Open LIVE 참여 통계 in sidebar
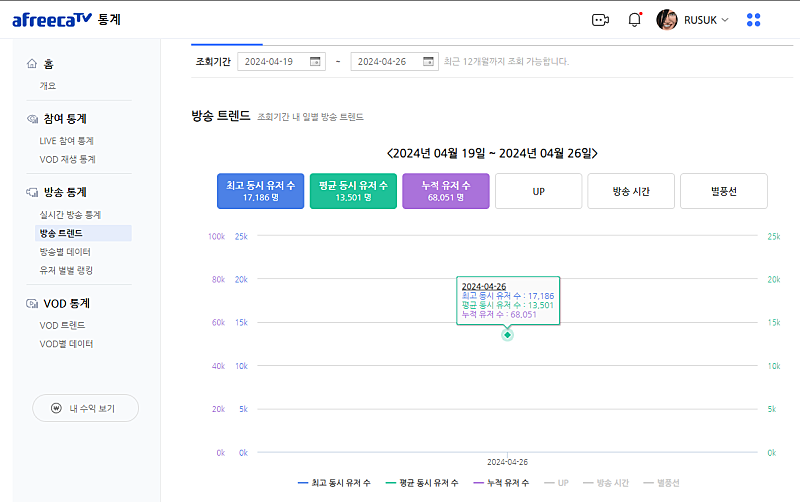Viewport: 800px width, 502px height. point(67,141)
